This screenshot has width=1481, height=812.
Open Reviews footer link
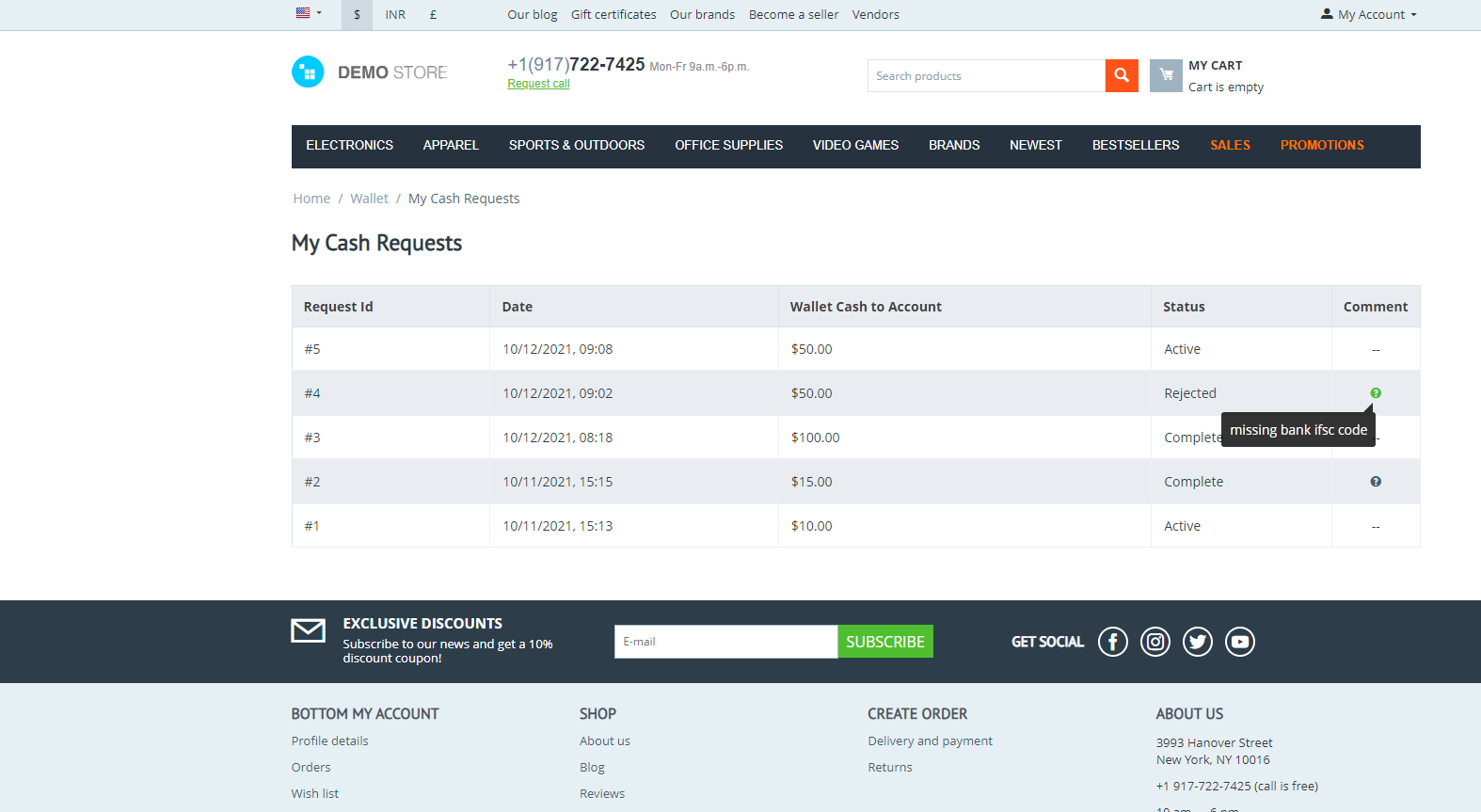click(602, 794)
